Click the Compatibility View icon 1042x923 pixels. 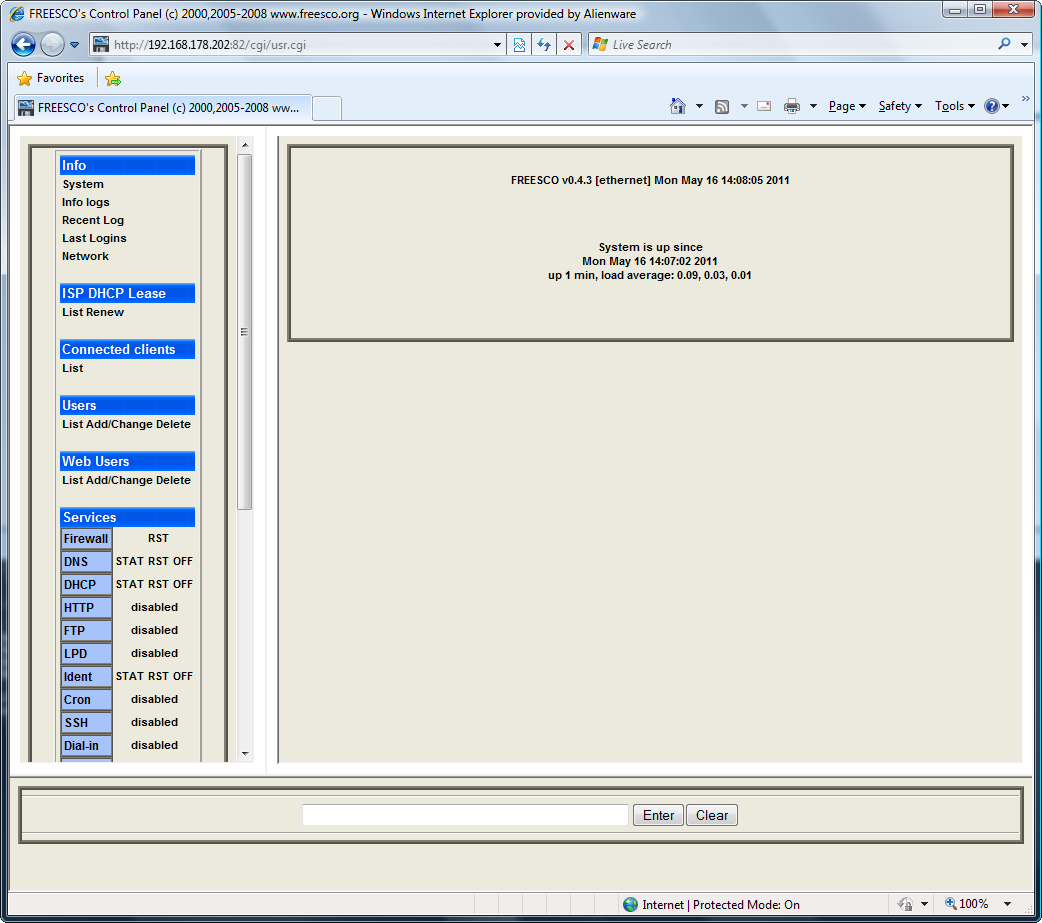click(519, 45)
